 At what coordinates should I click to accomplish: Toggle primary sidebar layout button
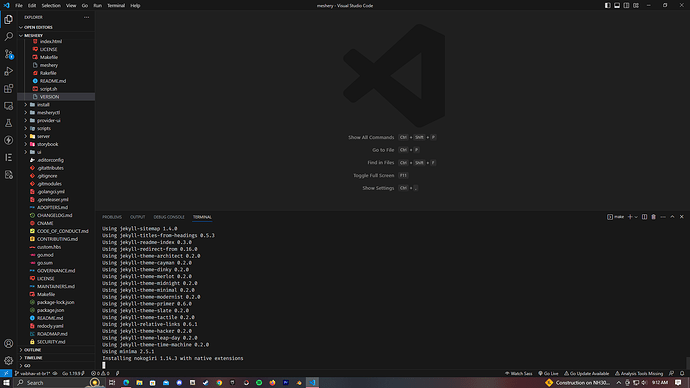click(x=607, y=5)
